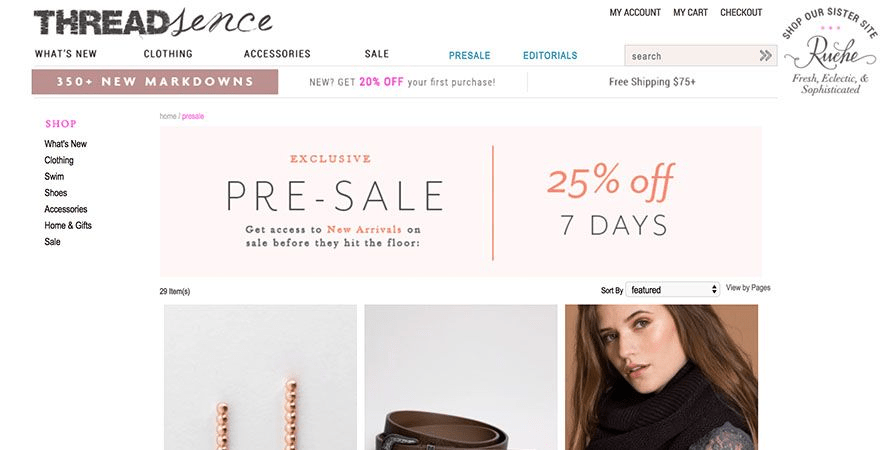Select Swim in the Shop sidebar
880x450 pixels.
(x=54, y=176)
